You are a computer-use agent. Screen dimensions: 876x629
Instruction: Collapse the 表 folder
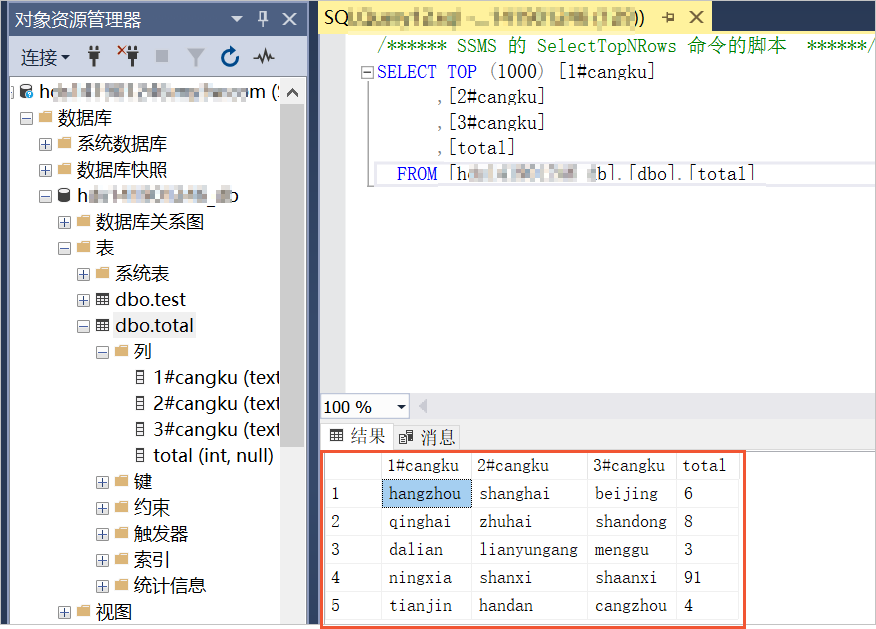(64, 248)
